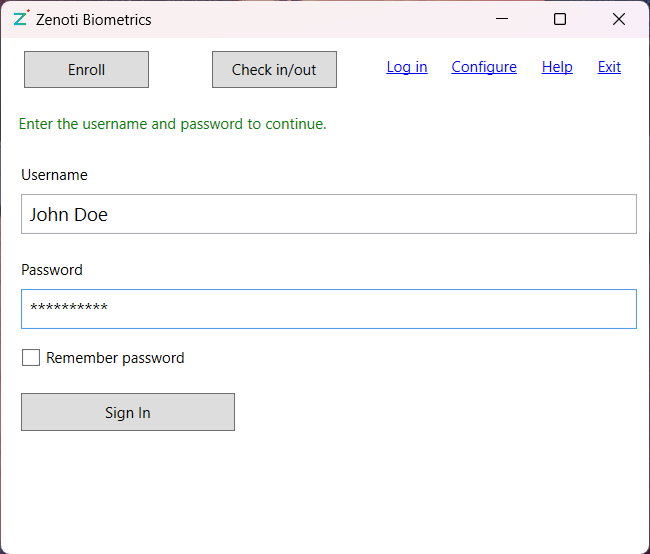Focus the Username field containing John Doe
The height and width of the screenshot is (554, 650).
328,214
